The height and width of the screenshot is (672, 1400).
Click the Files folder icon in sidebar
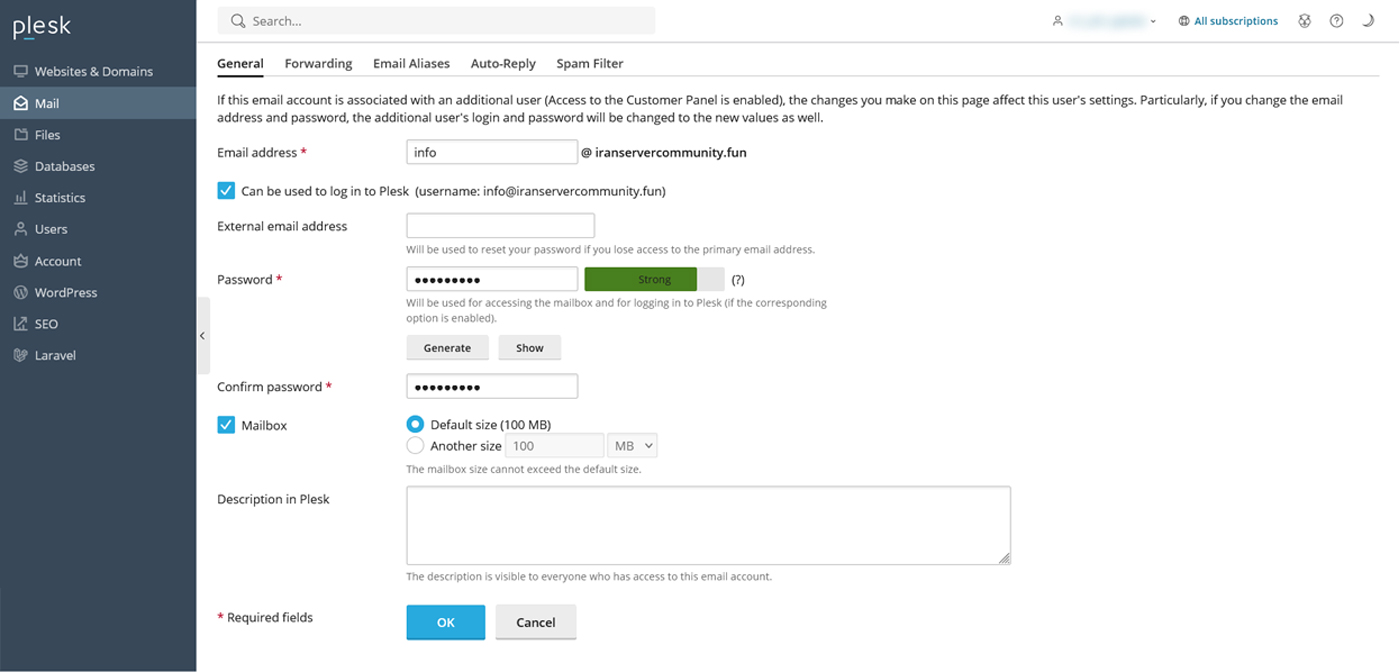[x=20, y=135]
